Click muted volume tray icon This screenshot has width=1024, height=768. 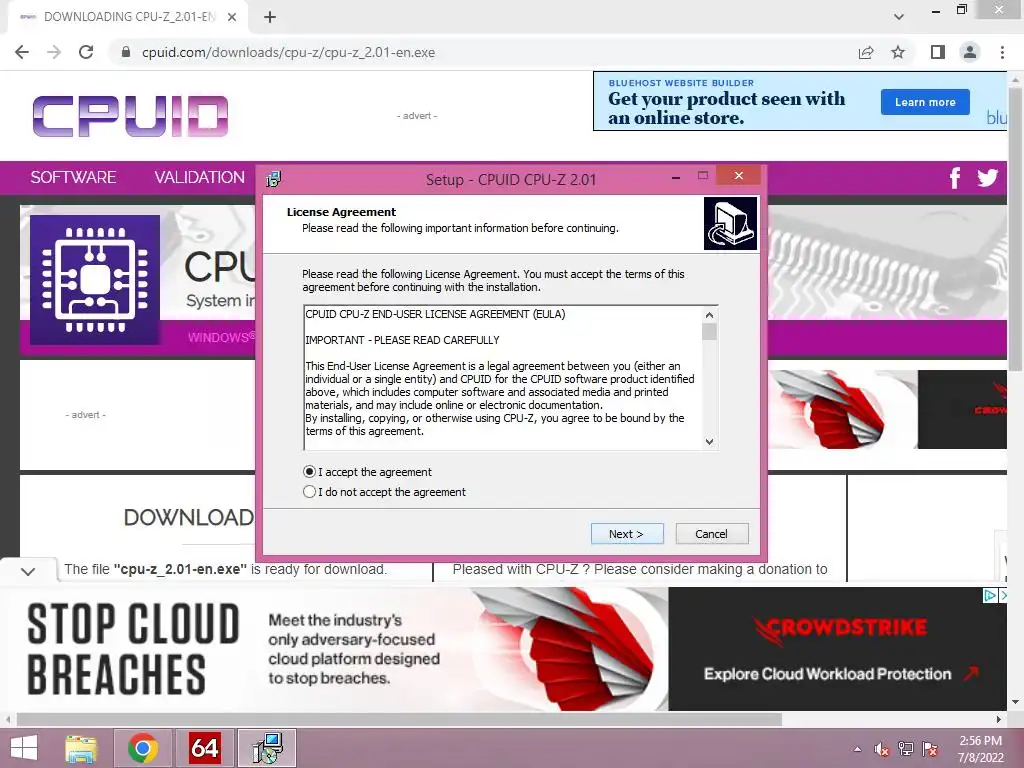[881, 749]
